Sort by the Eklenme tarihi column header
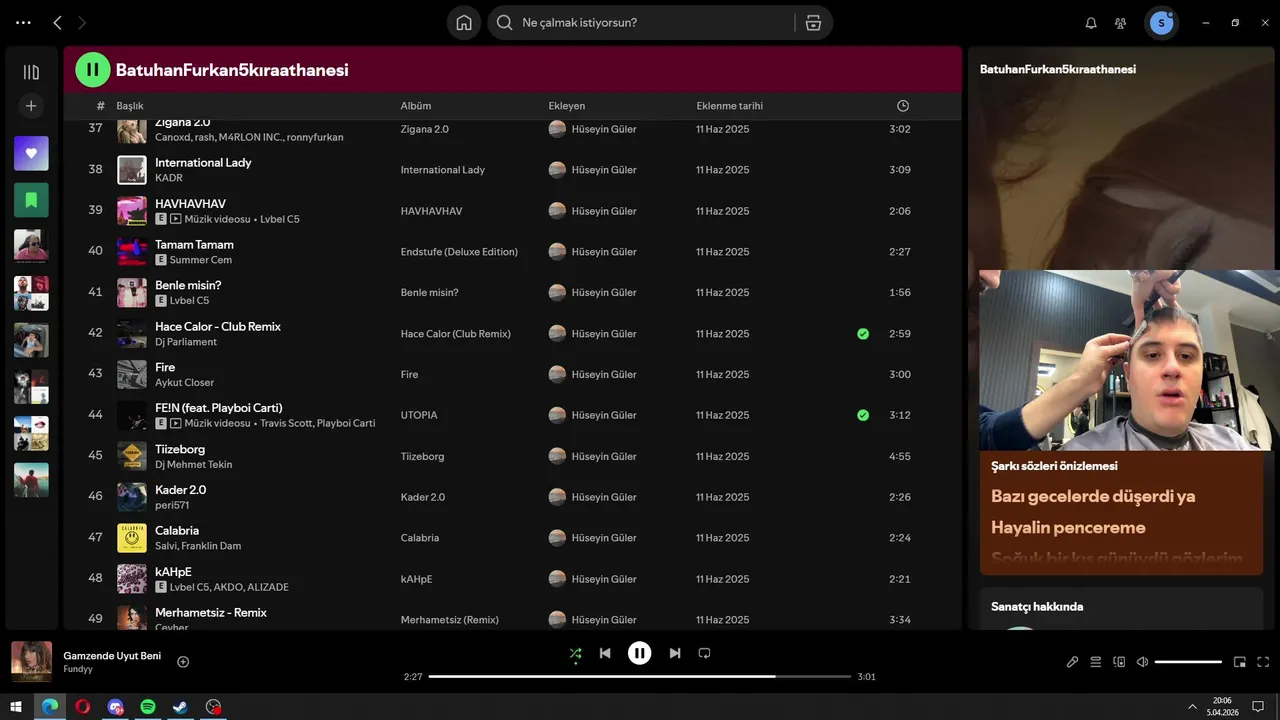Image resolution: width=1280 pixels, height=720 pixels. (x=730, y=106)
